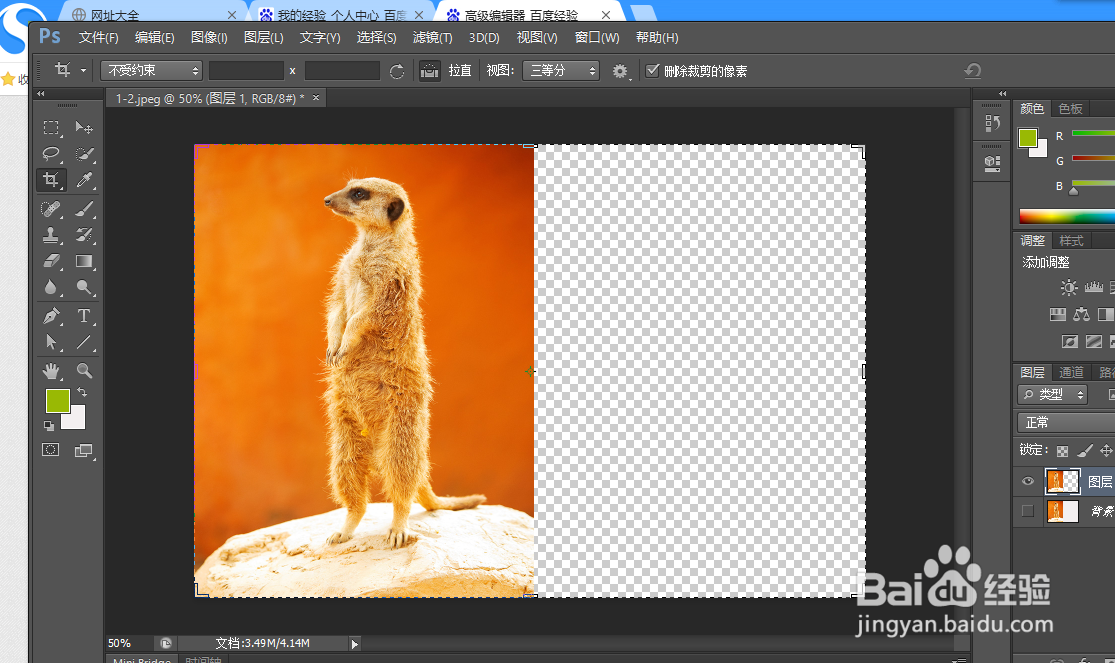Select the Dodge tool
The height and width of the screenshot is (663, 1115).
(84, 287)
